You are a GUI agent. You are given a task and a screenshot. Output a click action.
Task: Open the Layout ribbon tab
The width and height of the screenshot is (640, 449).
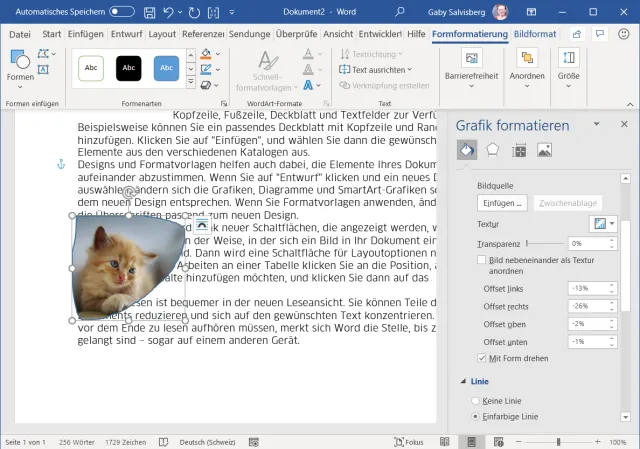tap(161, 34)
